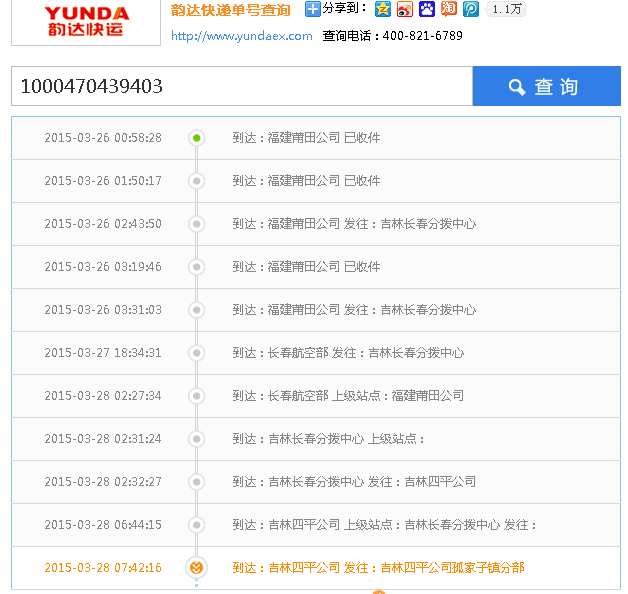Viewport: 628px width, 594px height.
Task: Share via the blue Tencent Weibo icon
Action: [470, 9]
